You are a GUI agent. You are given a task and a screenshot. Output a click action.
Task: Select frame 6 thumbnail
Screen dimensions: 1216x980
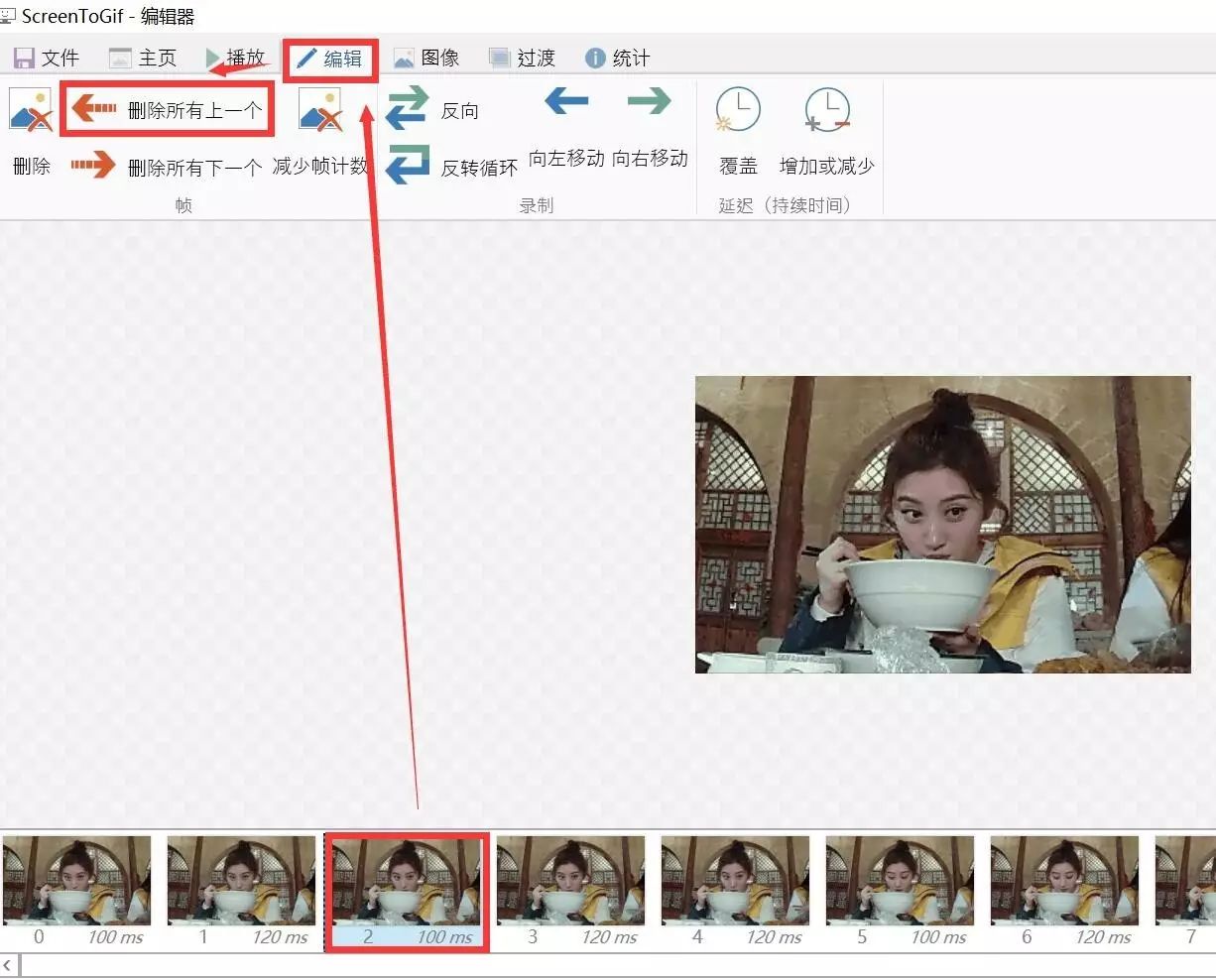coord(1065,881)
